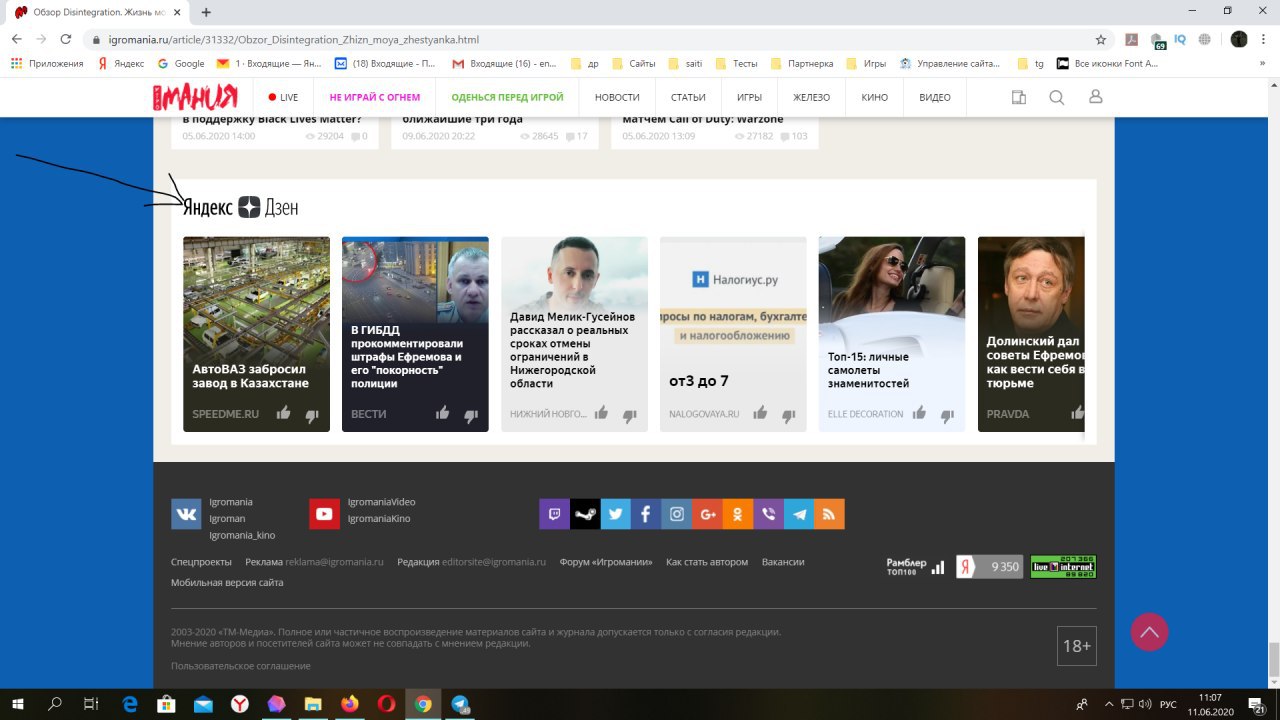Open the Яндекс Дзен widget header
The width and height of the screenshot is (1280, 720).
(x=240, y=207)
